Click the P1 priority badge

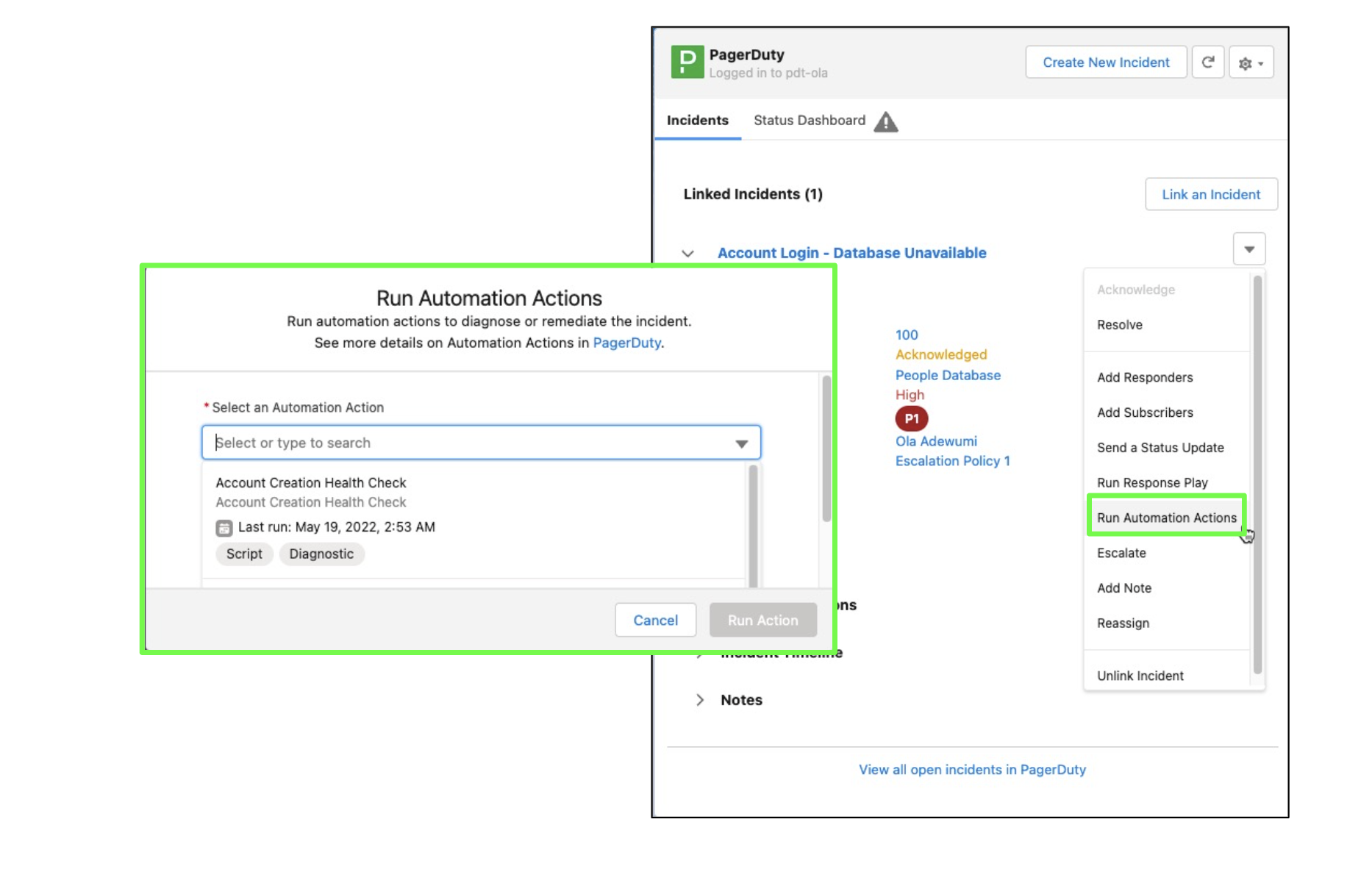pyautogui.click(x=911, y=418)
